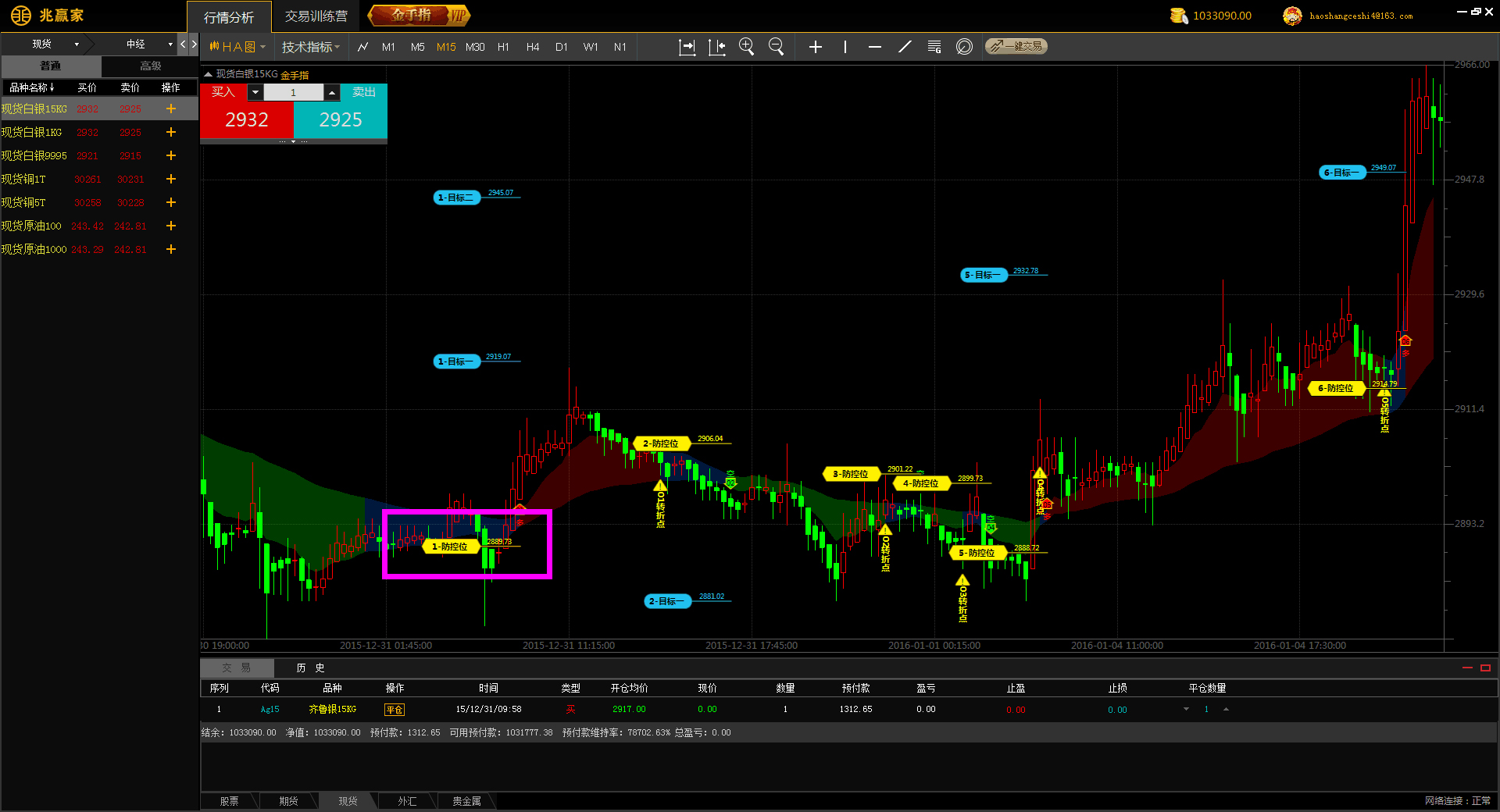
Task: Click the red buy price 2932
Action: click(x=247, y=119)
